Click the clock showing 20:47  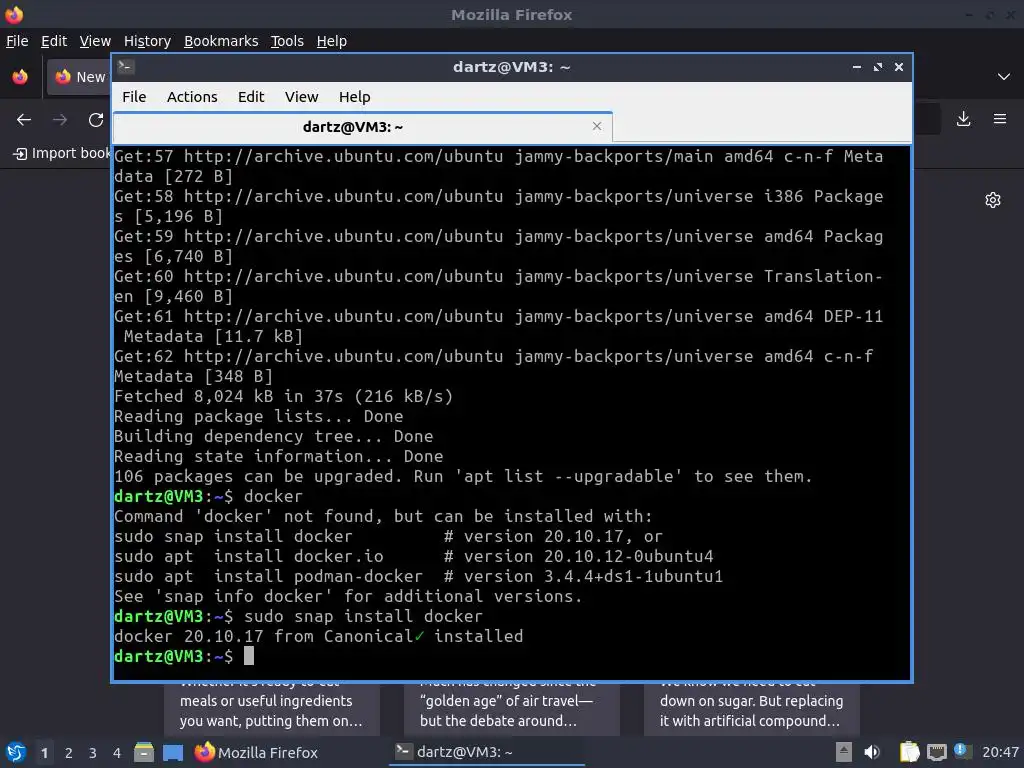[x=1000, y=752]
